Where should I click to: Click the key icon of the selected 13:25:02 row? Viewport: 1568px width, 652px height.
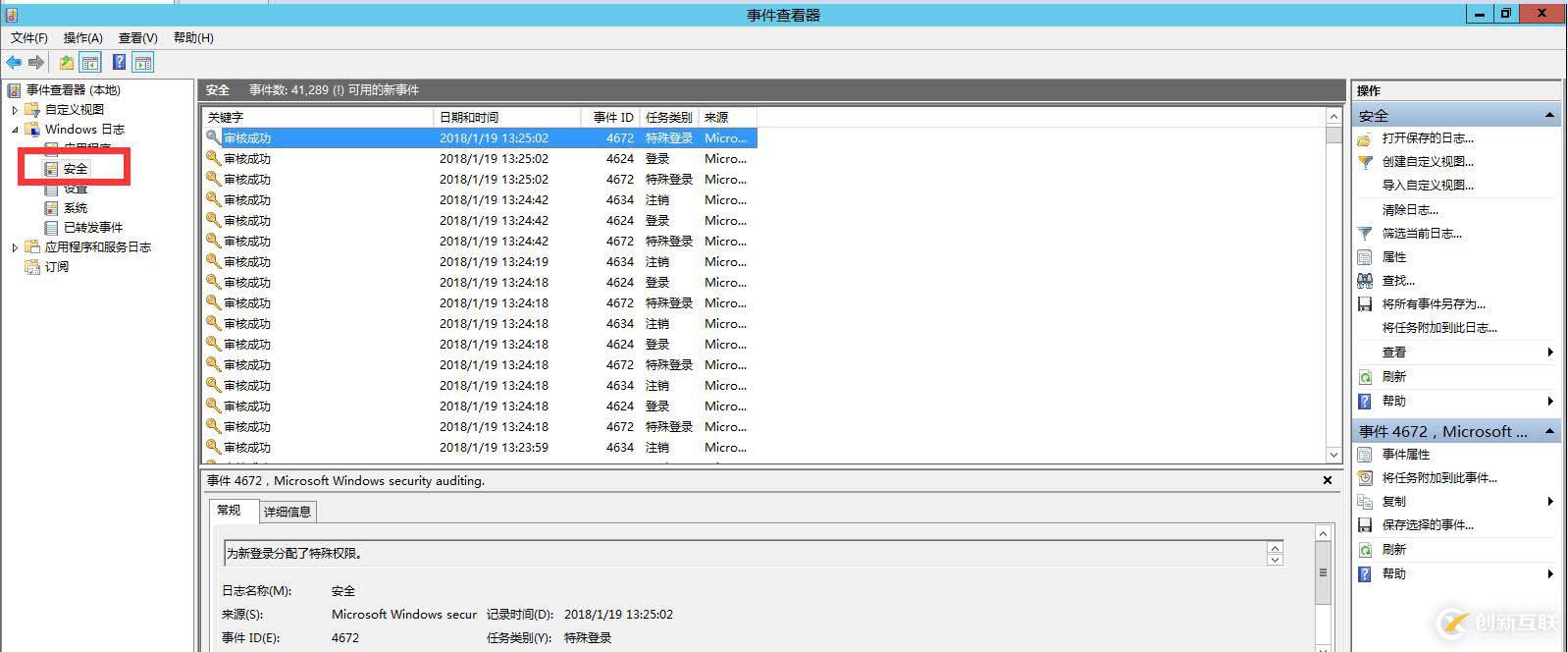click(213, 137)
